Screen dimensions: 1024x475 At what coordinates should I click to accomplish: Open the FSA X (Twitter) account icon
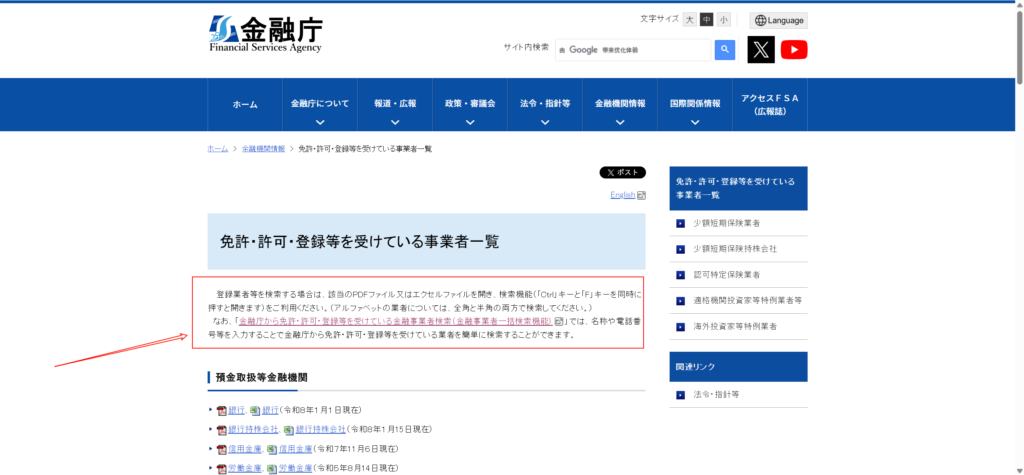761,49
